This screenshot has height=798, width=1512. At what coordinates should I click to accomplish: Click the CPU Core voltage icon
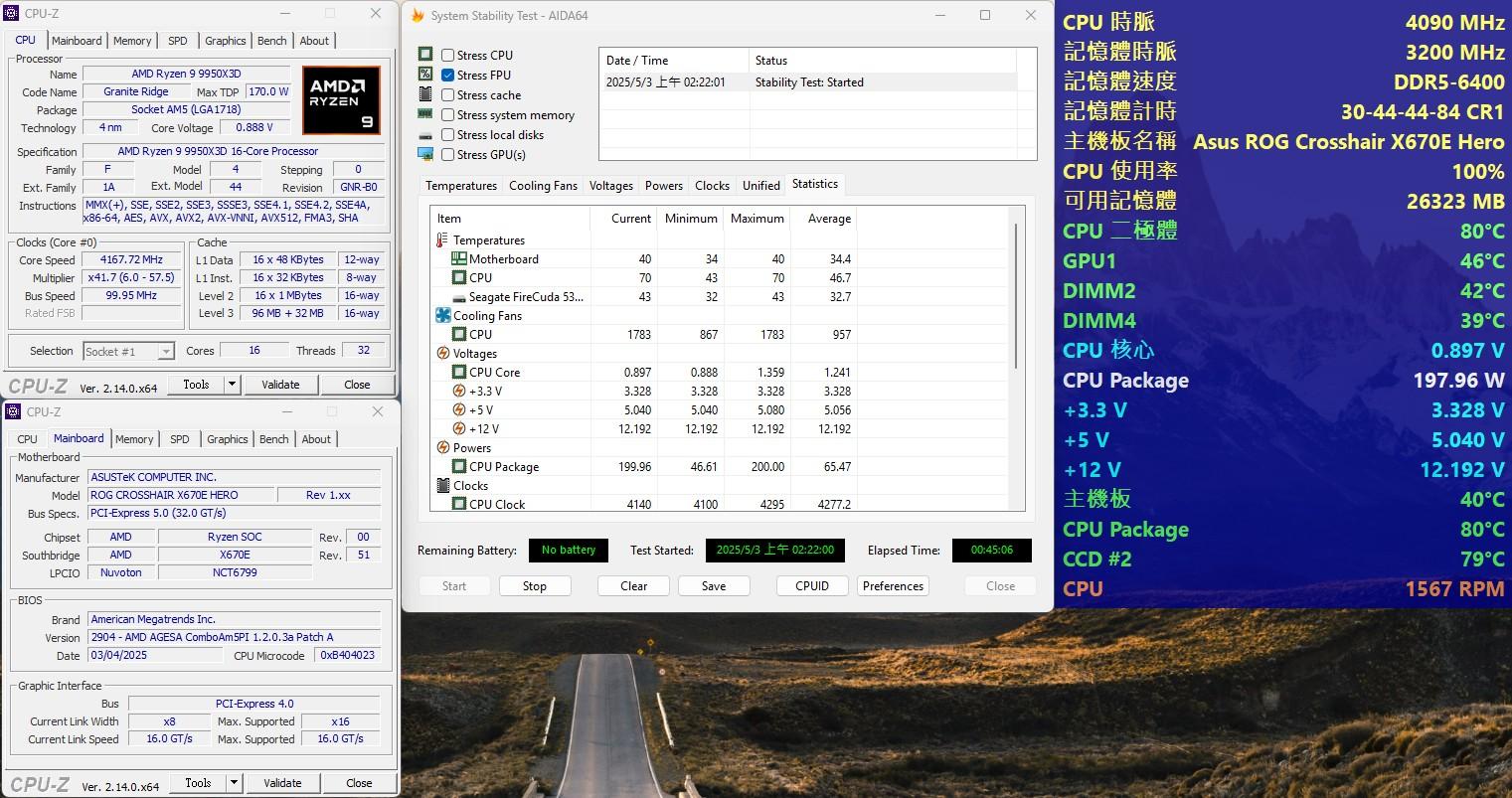[x=459, y=373]
